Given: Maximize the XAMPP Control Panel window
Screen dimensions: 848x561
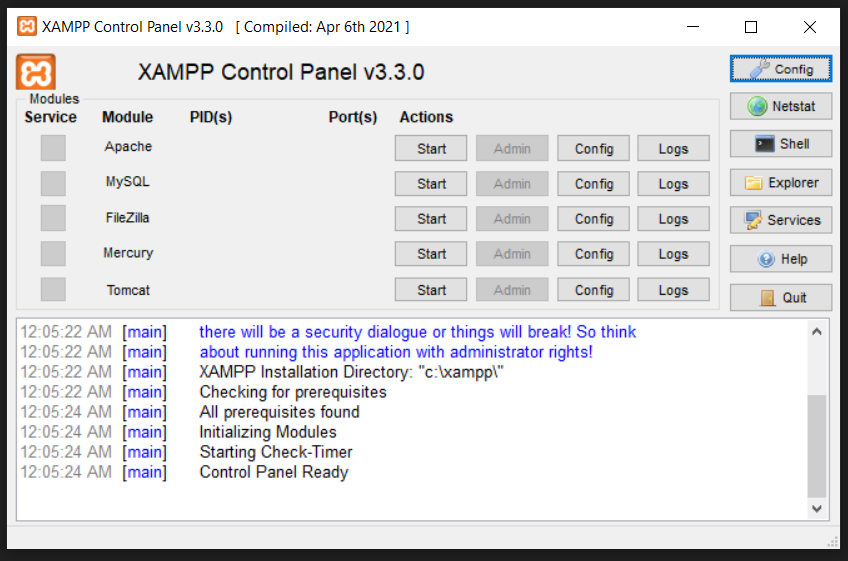Looking at the screenshot, I should 751,27.
